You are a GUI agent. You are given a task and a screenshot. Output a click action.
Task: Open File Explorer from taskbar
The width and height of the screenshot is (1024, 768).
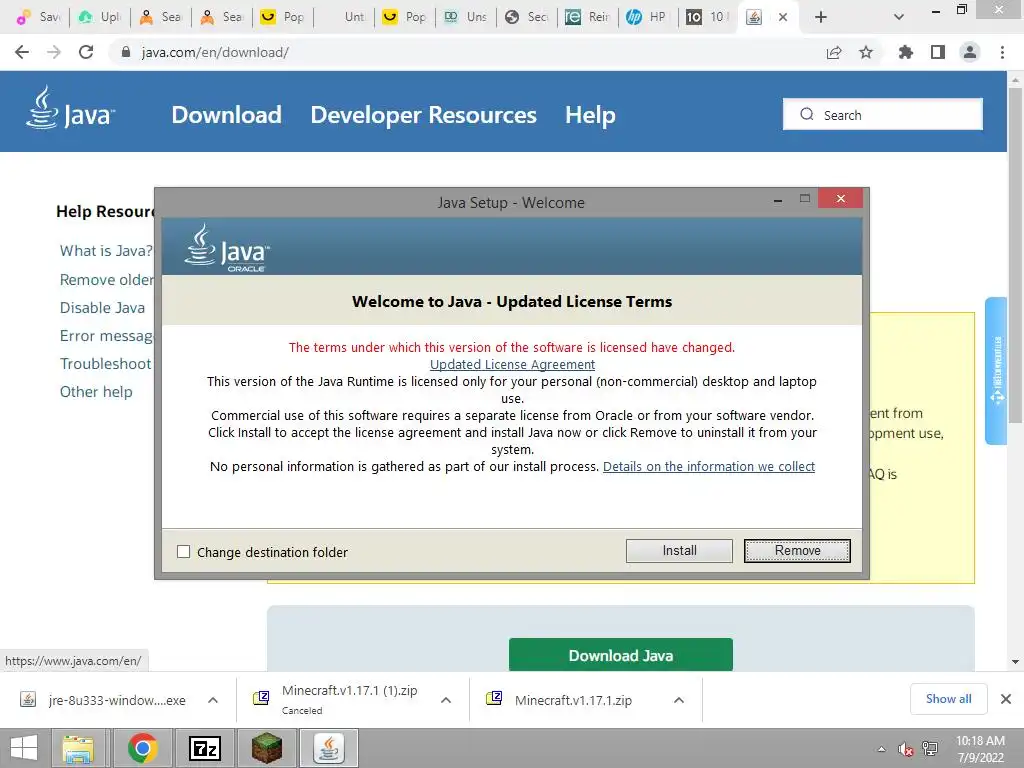click(78, 748)
